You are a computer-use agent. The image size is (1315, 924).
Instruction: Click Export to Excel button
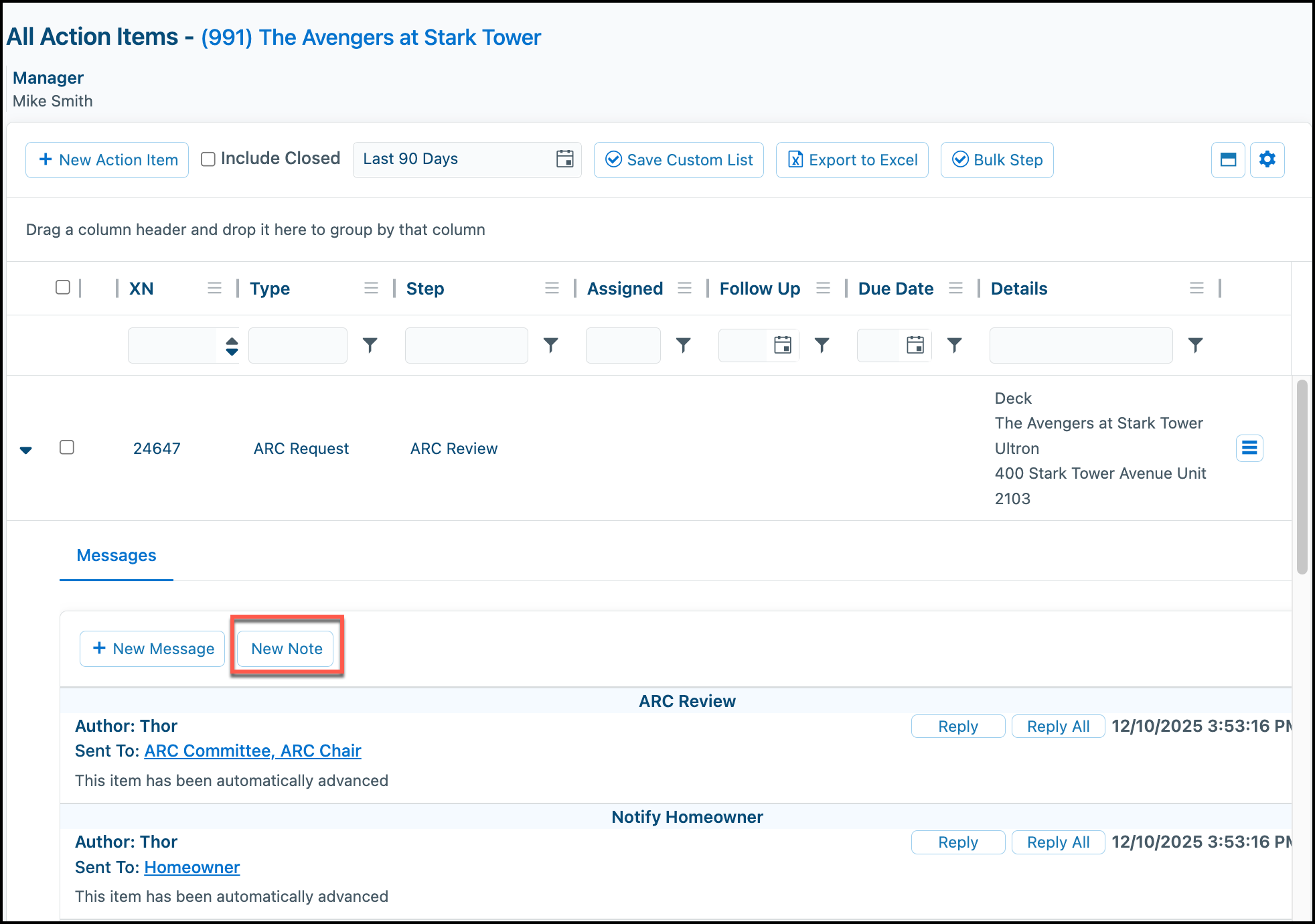(852, 160)
